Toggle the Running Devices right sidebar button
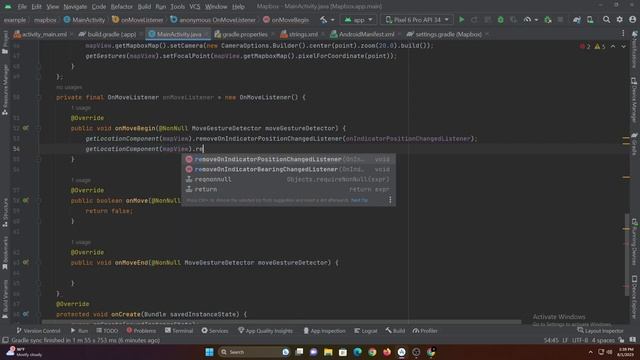 tap(635, 242)
